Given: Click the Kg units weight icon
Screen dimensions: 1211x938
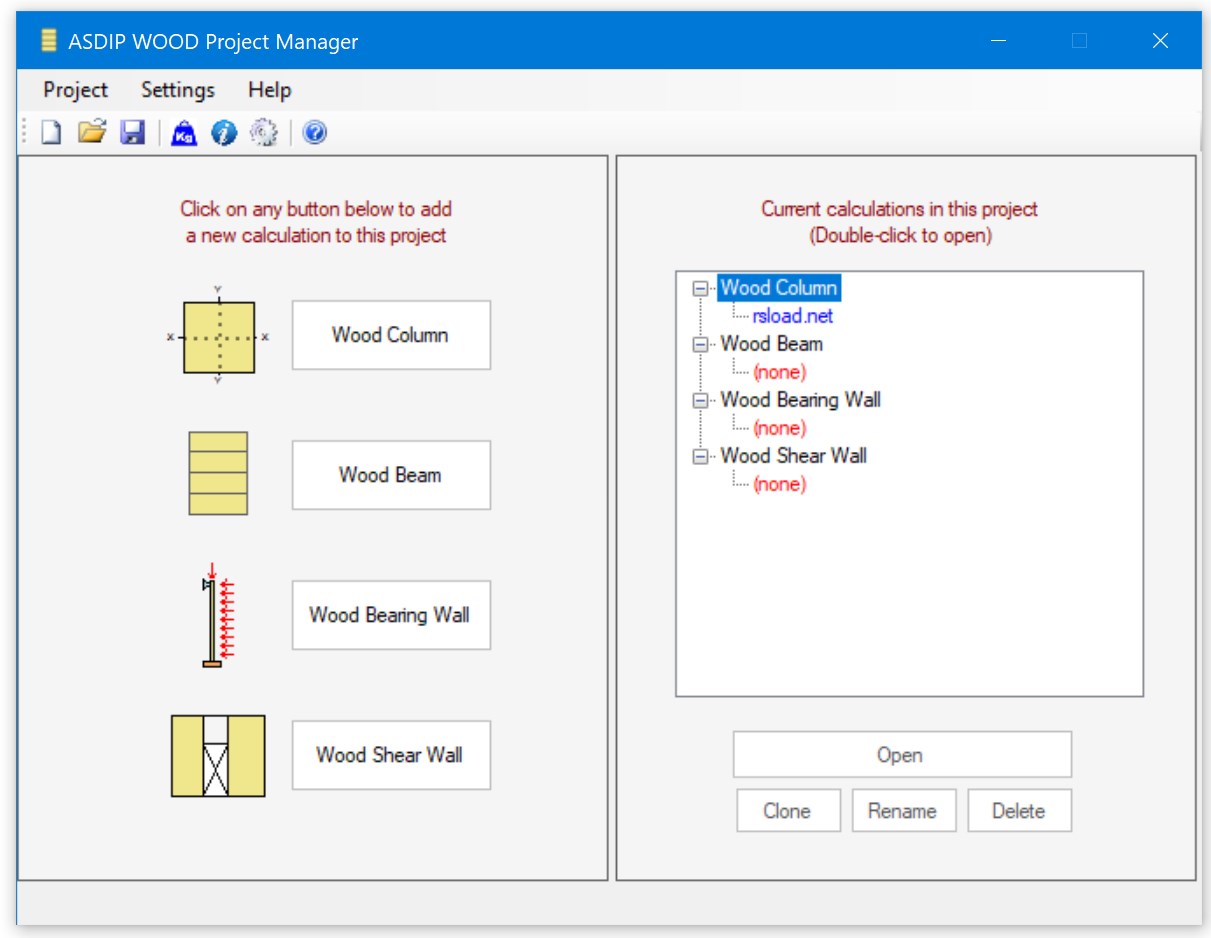Looking at the screenshot, I should click(184, 133).
